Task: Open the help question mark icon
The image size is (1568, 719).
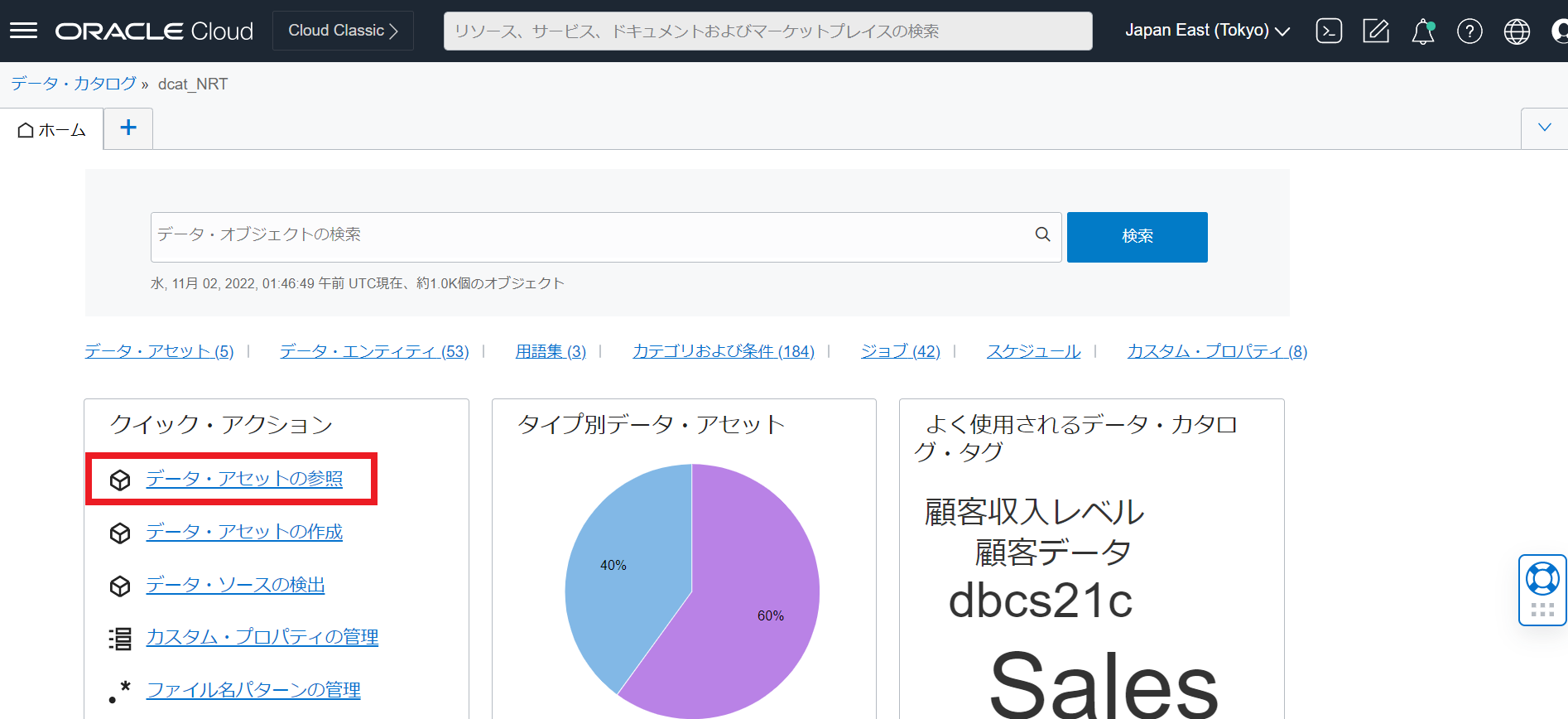Action: coord(1469,31)
